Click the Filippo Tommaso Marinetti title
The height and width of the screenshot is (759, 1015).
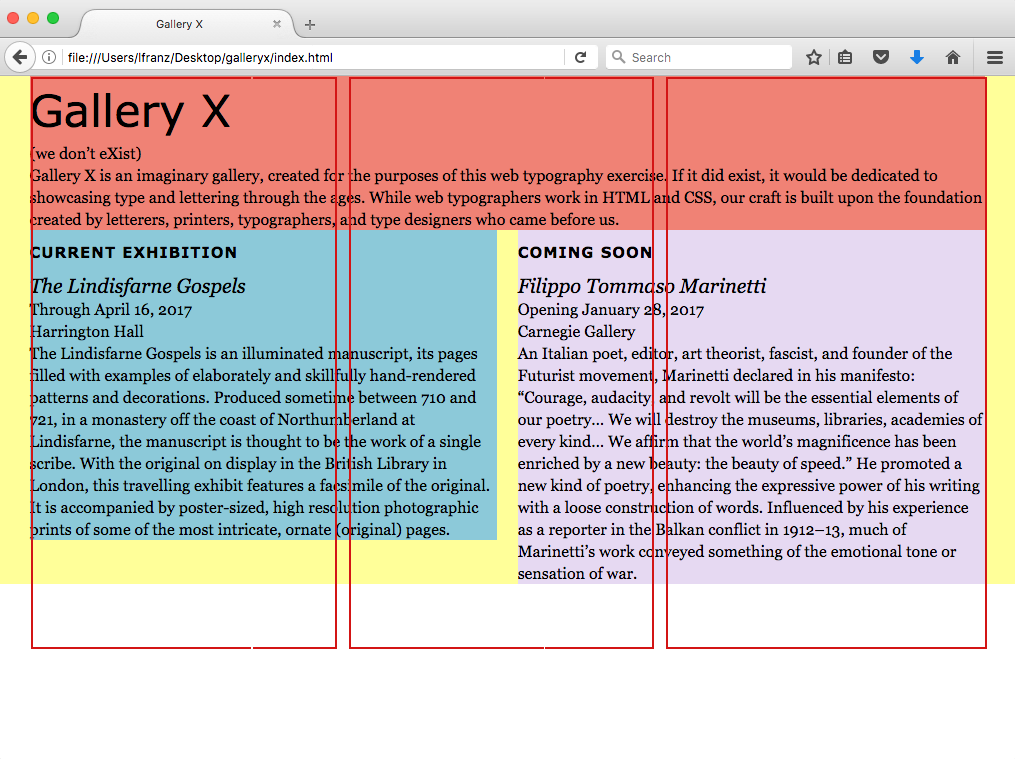[641, 287]
